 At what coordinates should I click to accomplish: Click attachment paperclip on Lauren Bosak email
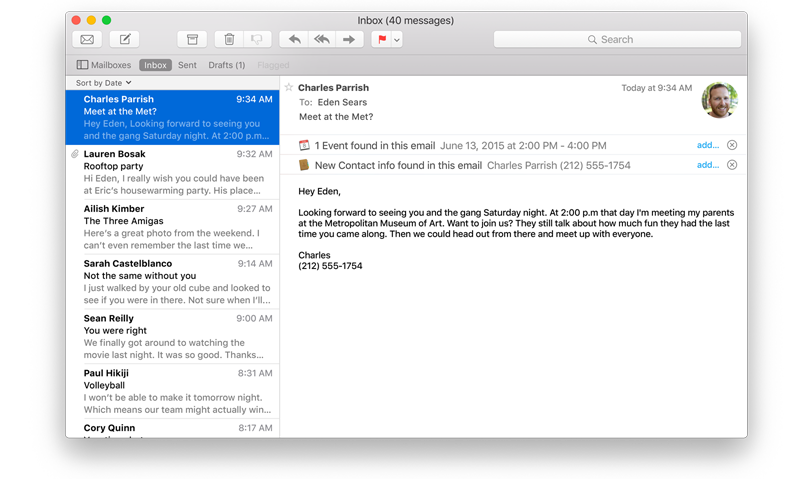pos(75,154)
